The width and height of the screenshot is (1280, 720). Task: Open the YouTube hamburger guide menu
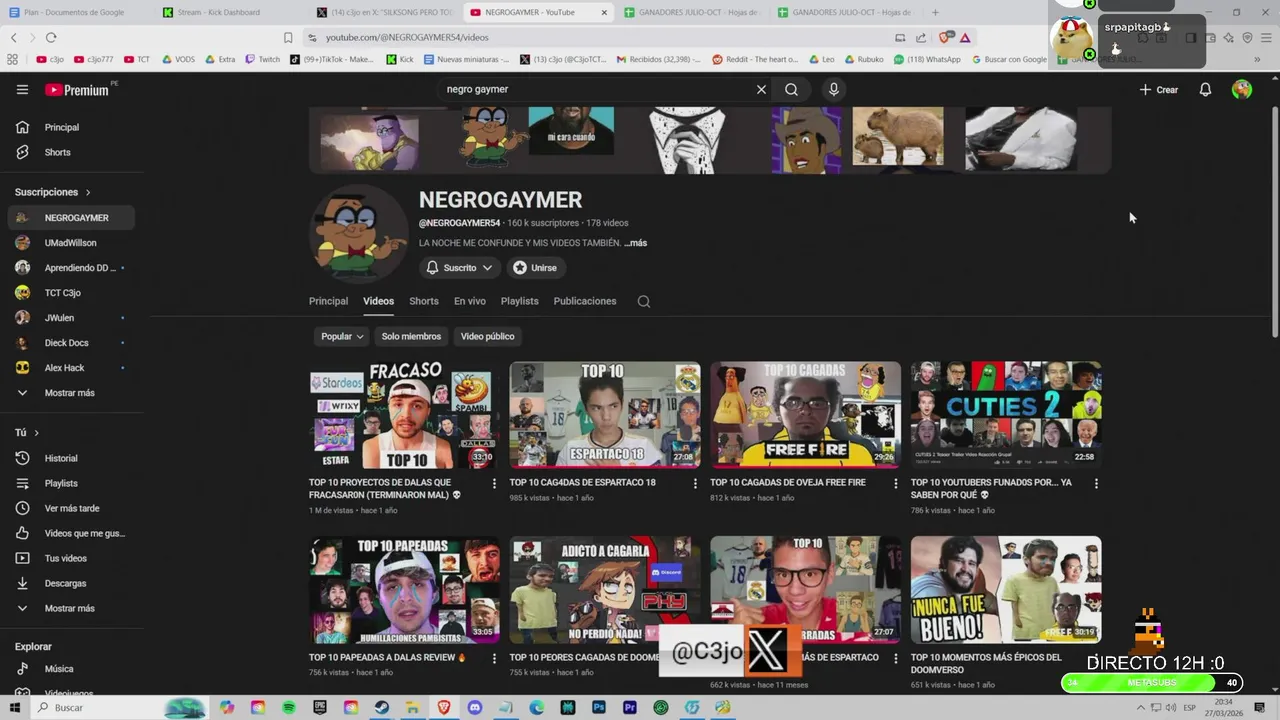click(22, 90)
